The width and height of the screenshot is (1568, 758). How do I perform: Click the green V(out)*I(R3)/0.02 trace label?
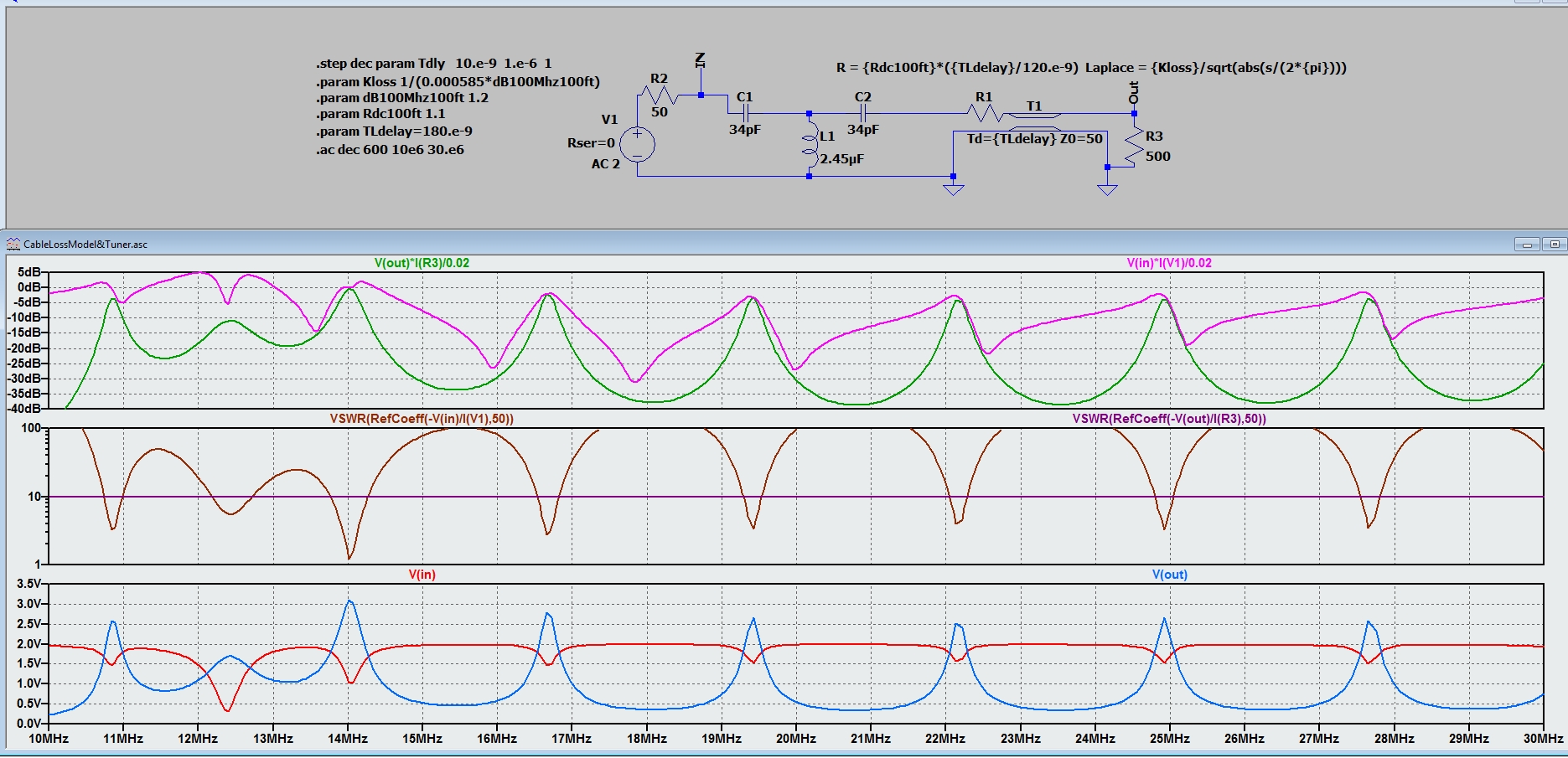click(422, 263)
